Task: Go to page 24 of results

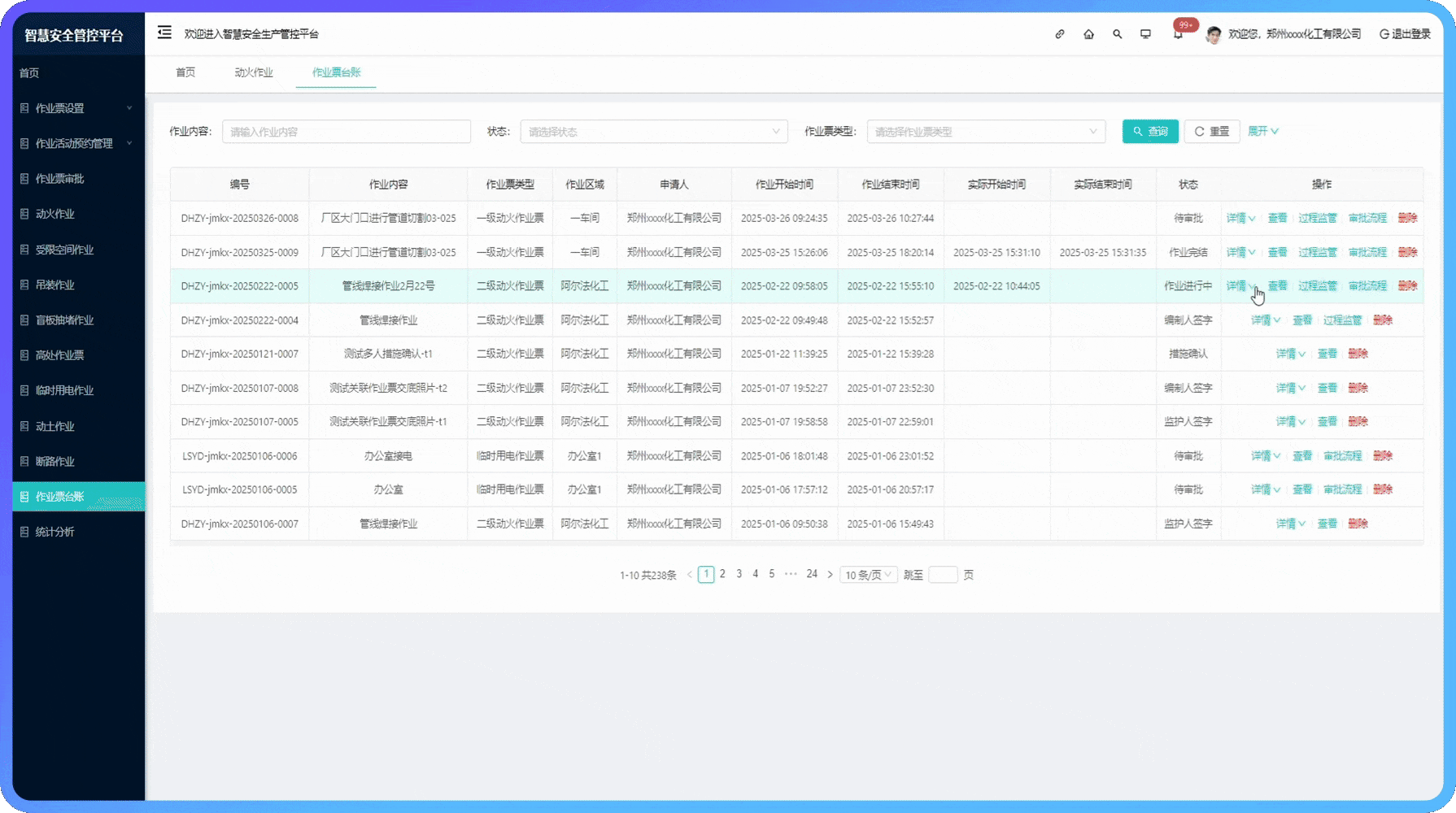Action: tap(811, 574)
